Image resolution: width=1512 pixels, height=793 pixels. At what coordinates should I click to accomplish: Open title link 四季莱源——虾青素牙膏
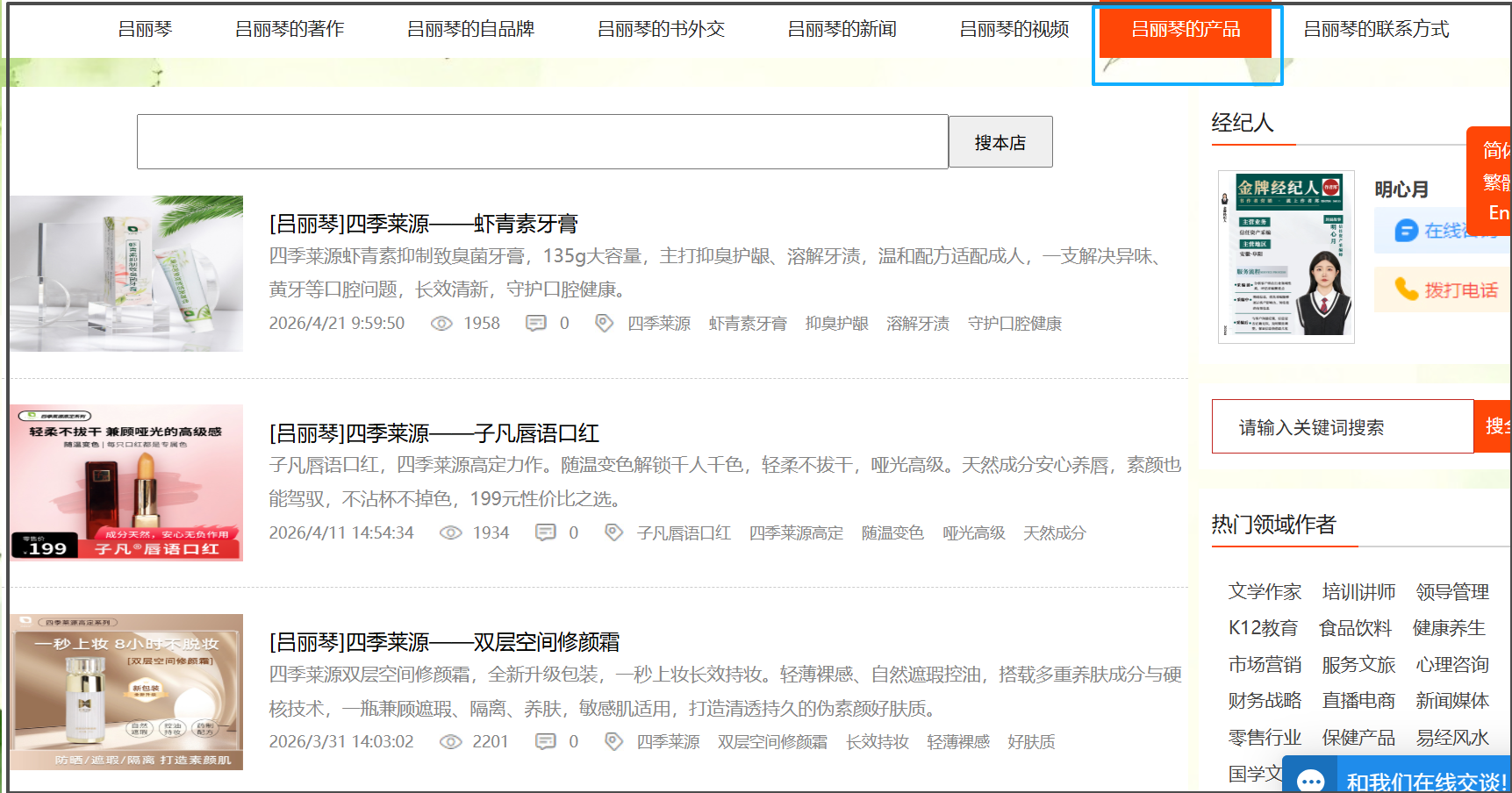click(x=424, y=225)
